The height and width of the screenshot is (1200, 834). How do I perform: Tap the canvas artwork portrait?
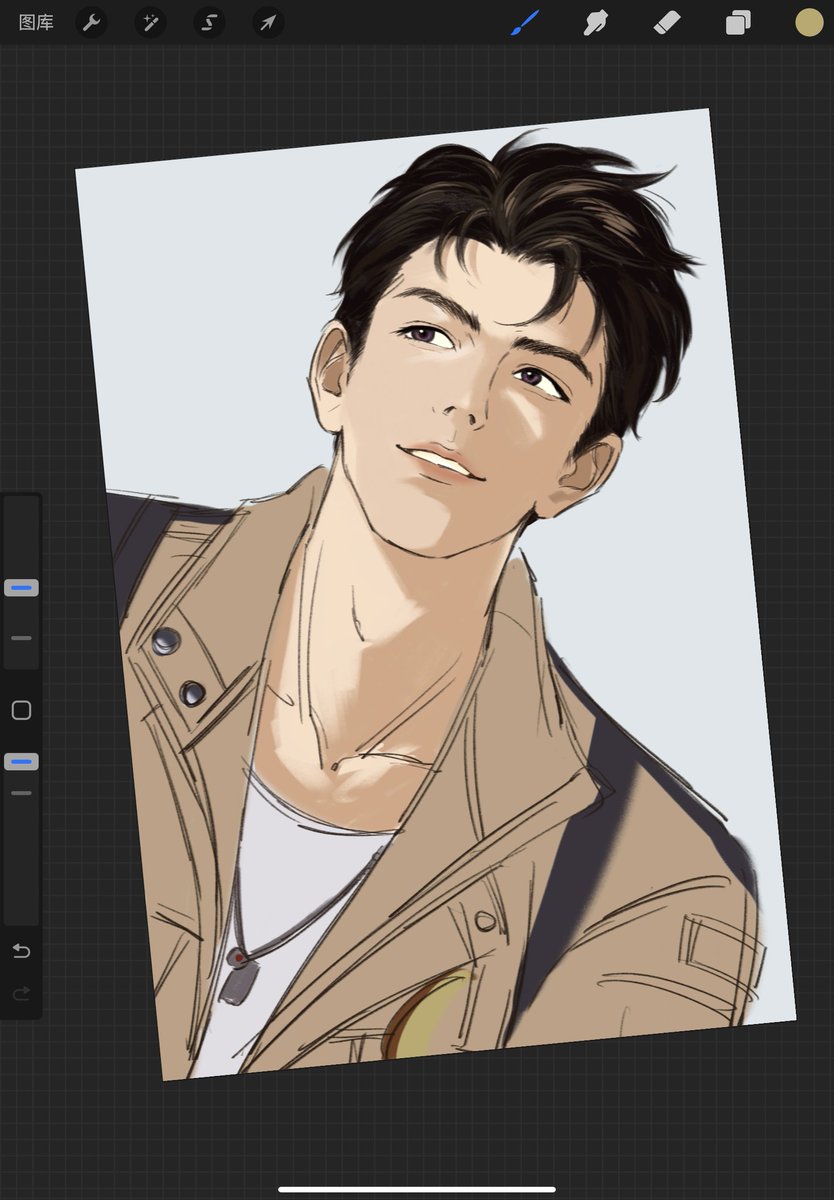(x=435, y=595)
